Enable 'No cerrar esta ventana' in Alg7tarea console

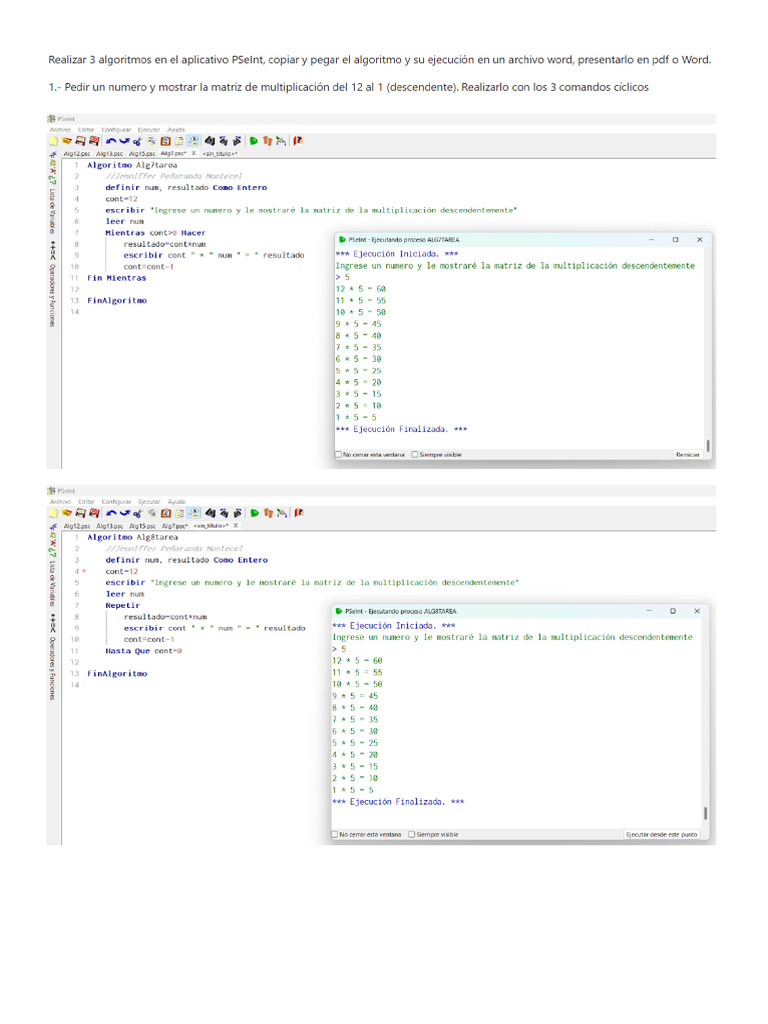click(338, 454)
